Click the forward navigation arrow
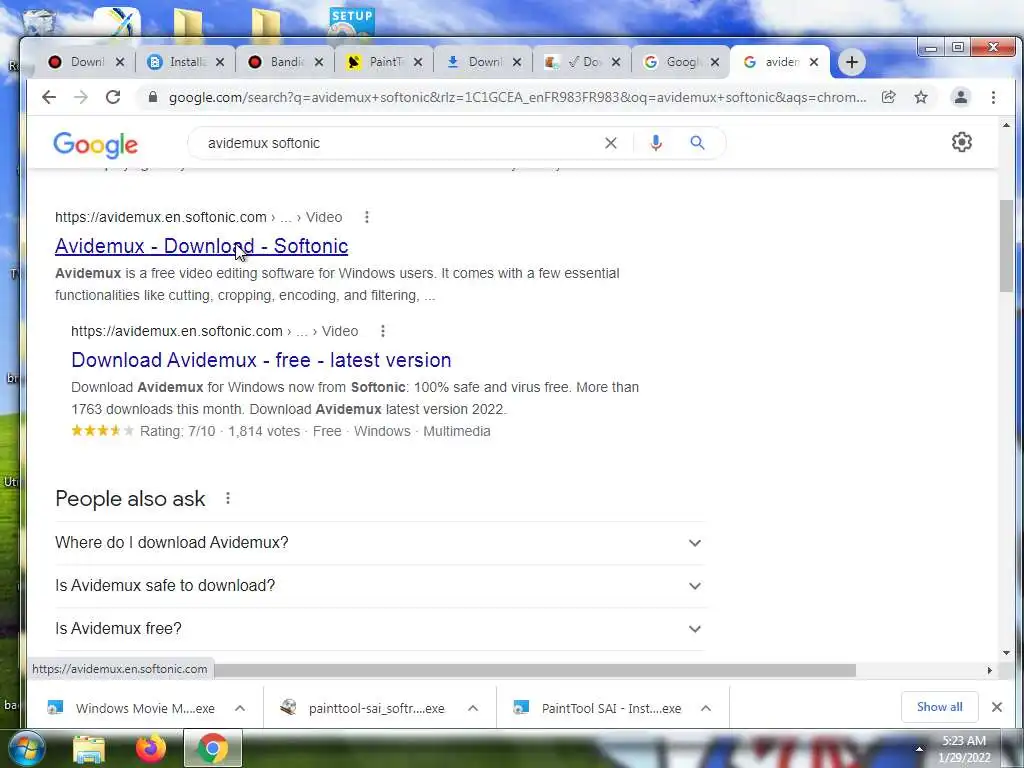The height and width of the screenshot is (768, 1024). 80,97
